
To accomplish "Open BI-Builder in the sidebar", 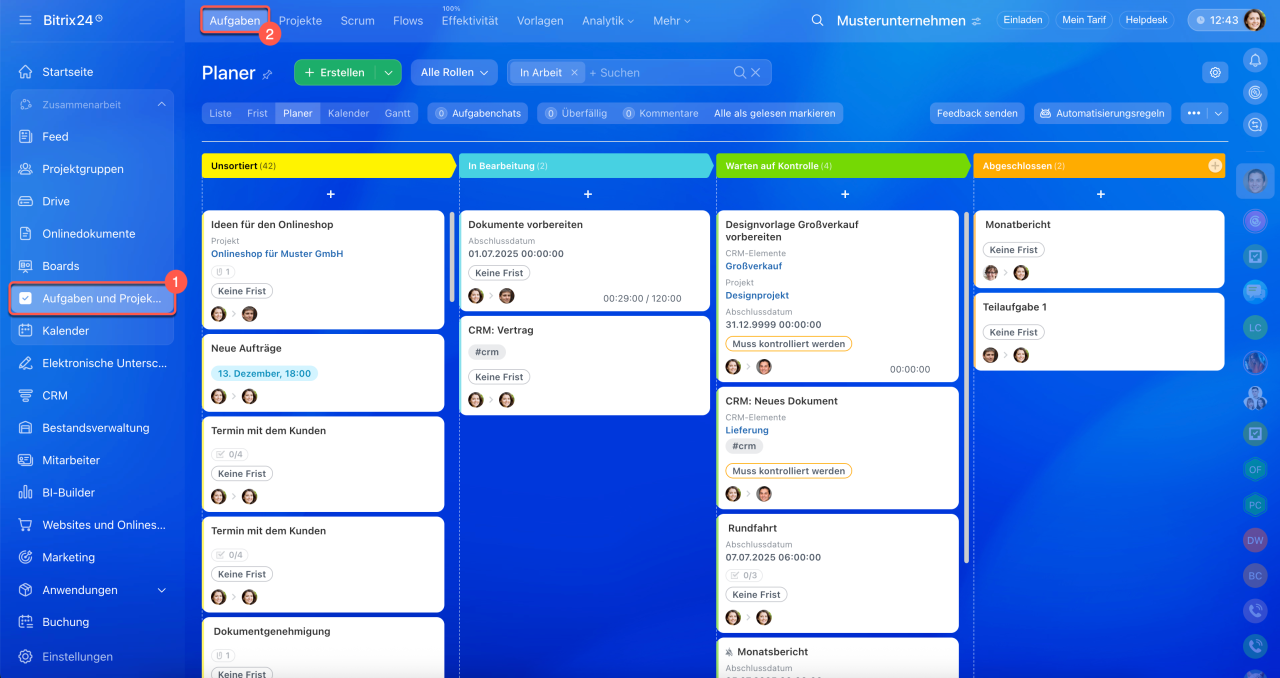I will coord(92,492).
